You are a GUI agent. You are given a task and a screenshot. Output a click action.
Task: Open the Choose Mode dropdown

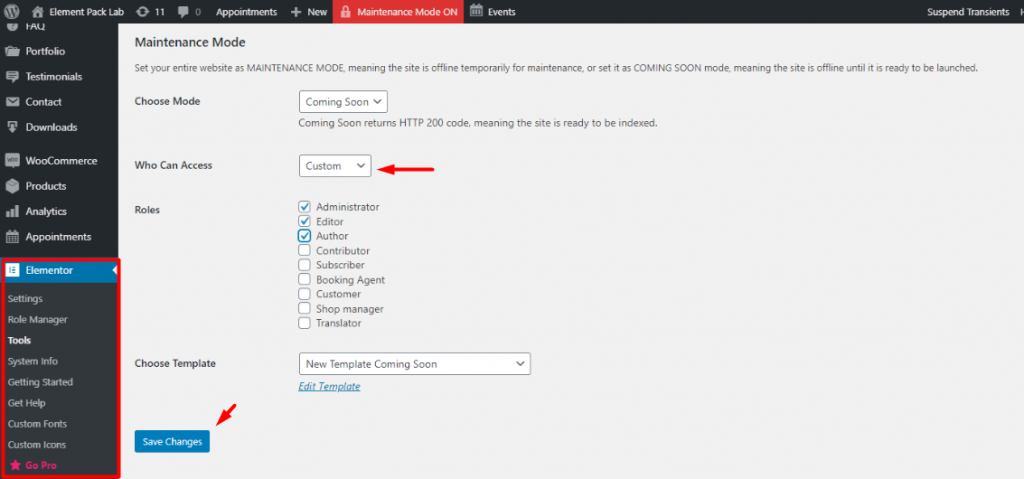click(343, 102)
